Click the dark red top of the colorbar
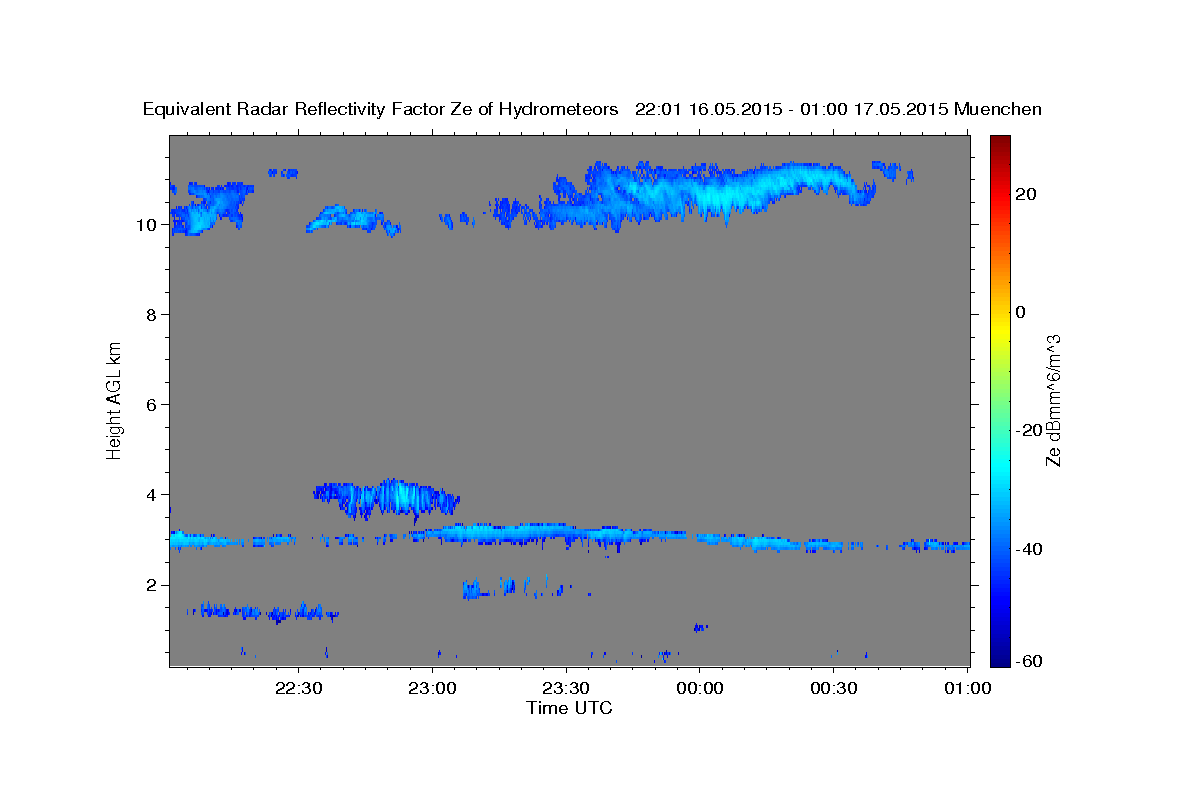The image size is (1200, 800). (1000, 142)
